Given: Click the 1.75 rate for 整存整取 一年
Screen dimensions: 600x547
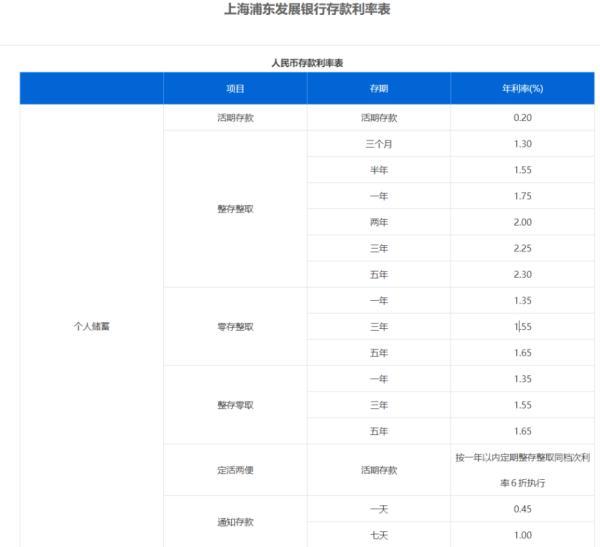Looking at the screenshot, I should (x=521, y=196).
